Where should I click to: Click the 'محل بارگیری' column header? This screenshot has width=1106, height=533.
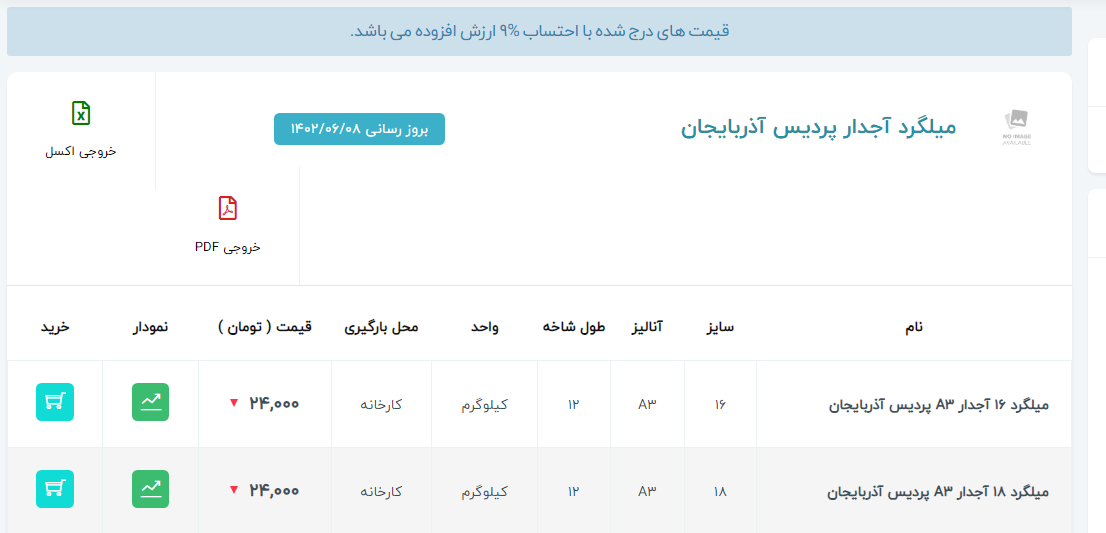[x=381, y=327]
